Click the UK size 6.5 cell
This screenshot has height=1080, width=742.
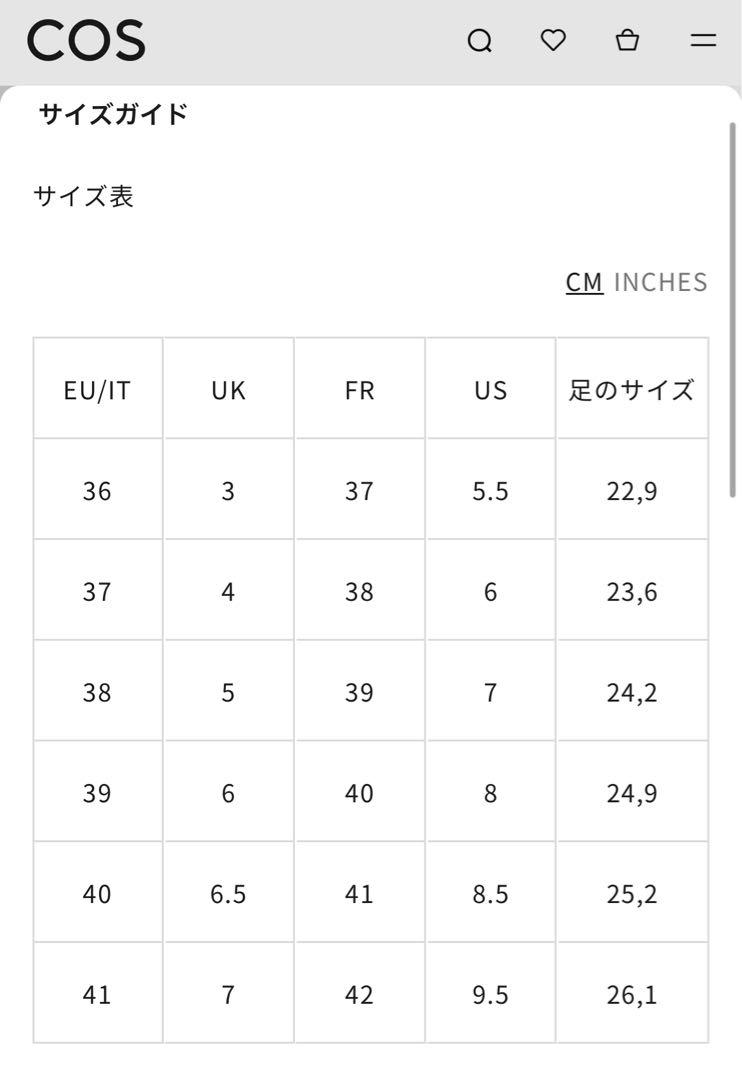click(228, 893)
